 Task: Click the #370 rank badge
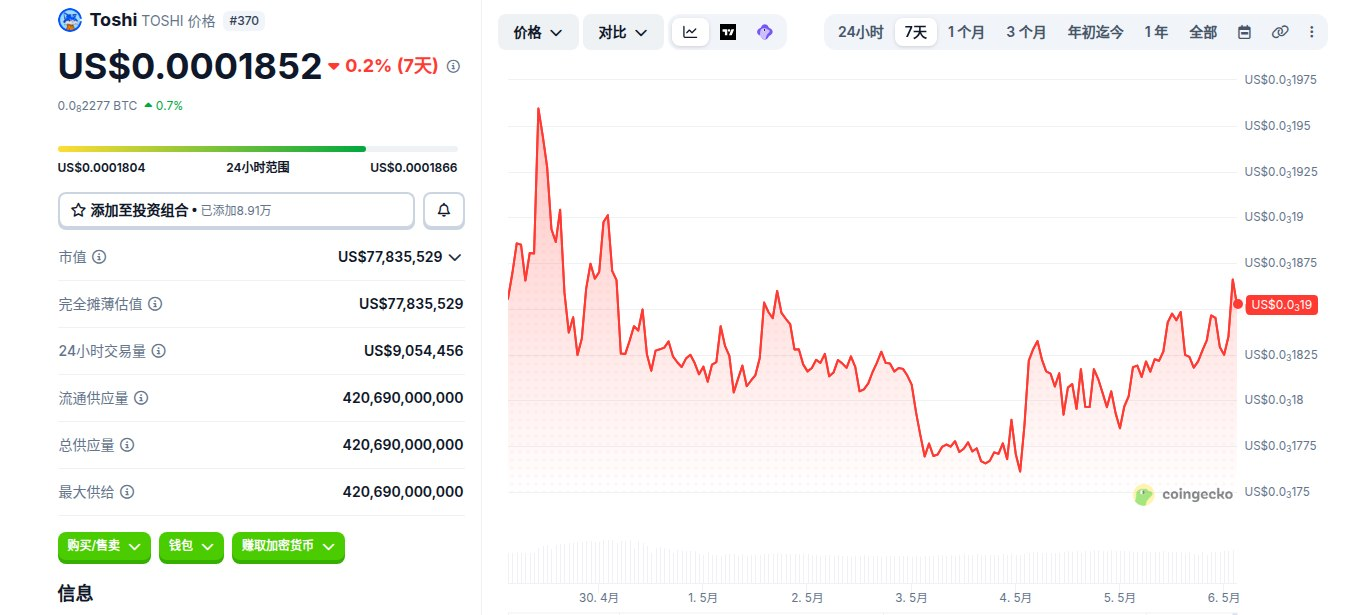243,20
